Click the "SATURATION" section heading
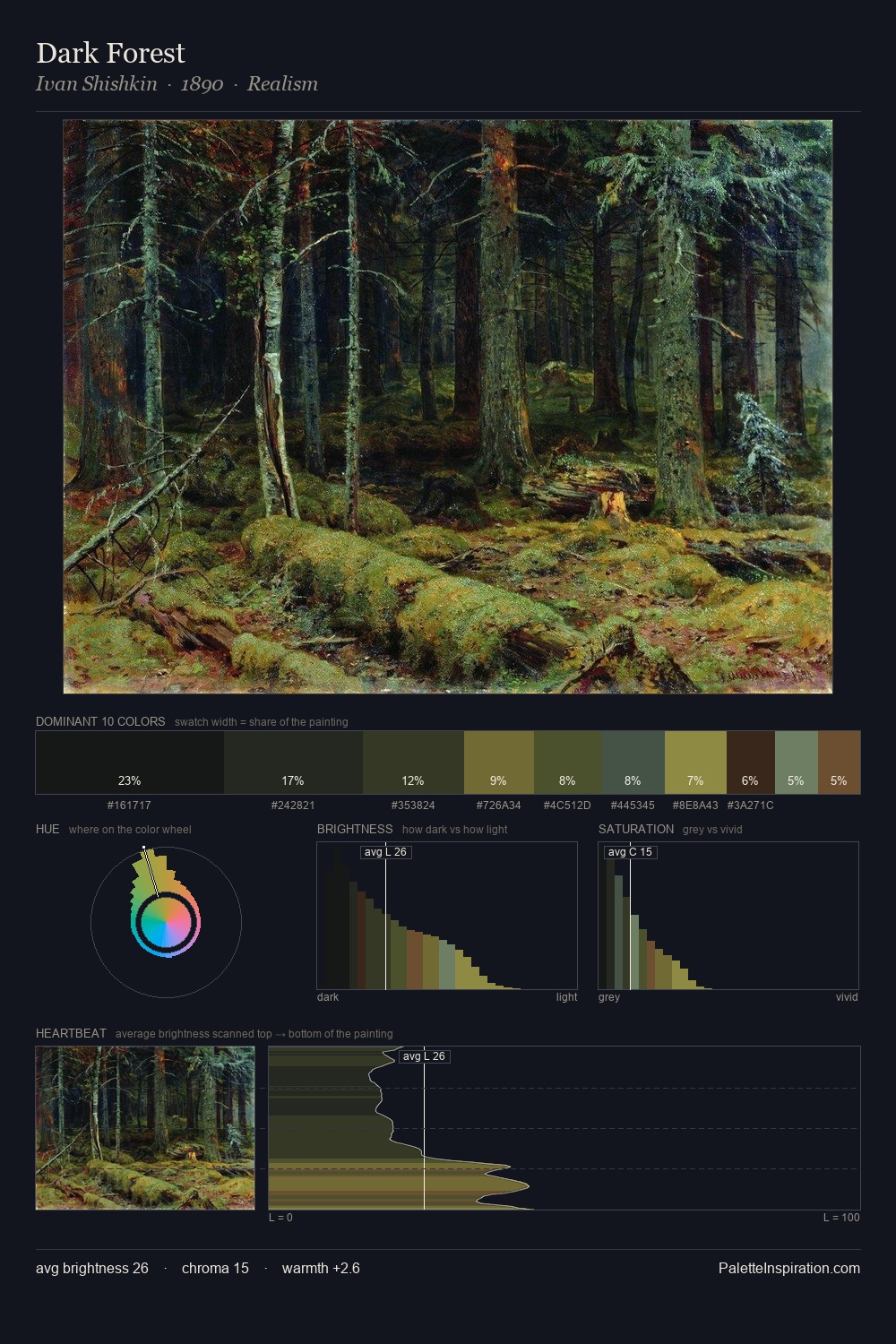896x1344 pixels. [636, 829]
